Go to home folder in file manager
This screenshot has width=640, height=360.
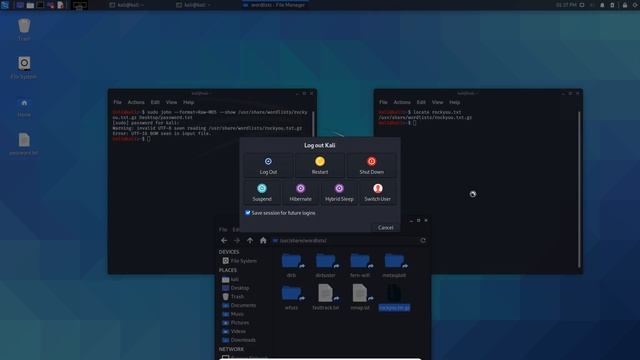pos(263,240)
